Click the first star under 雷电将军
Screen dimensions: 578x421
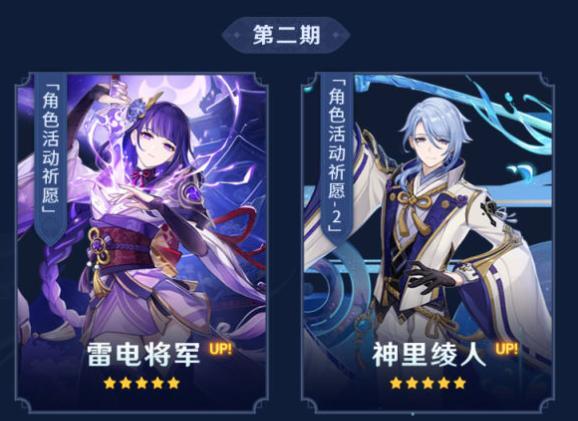(x=110, y=383)
